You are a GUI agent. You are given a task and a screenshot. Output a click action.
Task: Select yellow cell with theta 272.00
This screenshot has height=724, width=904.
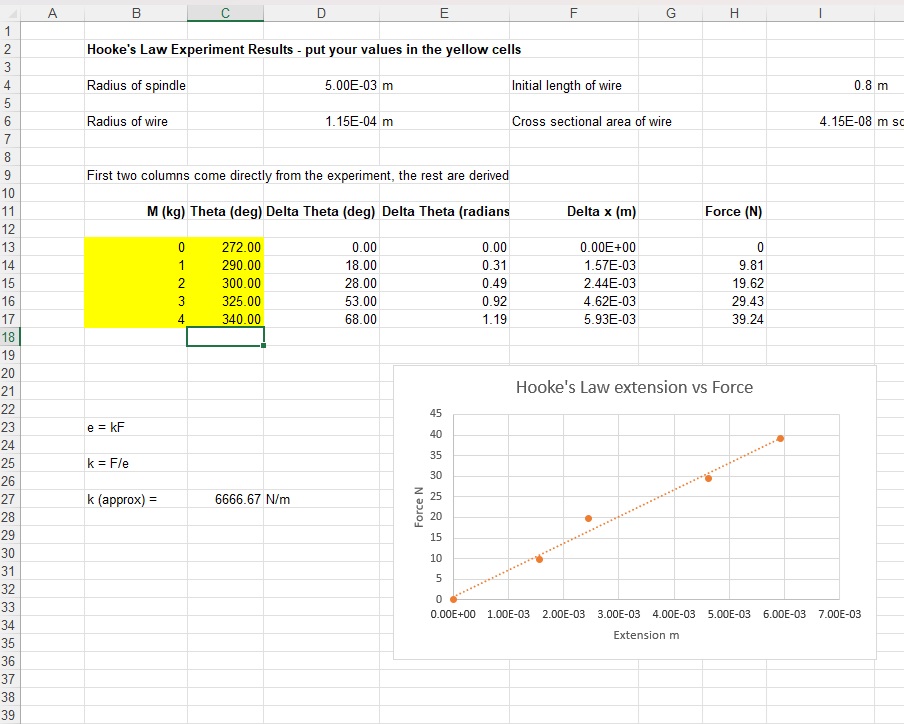tap(225, 247)
